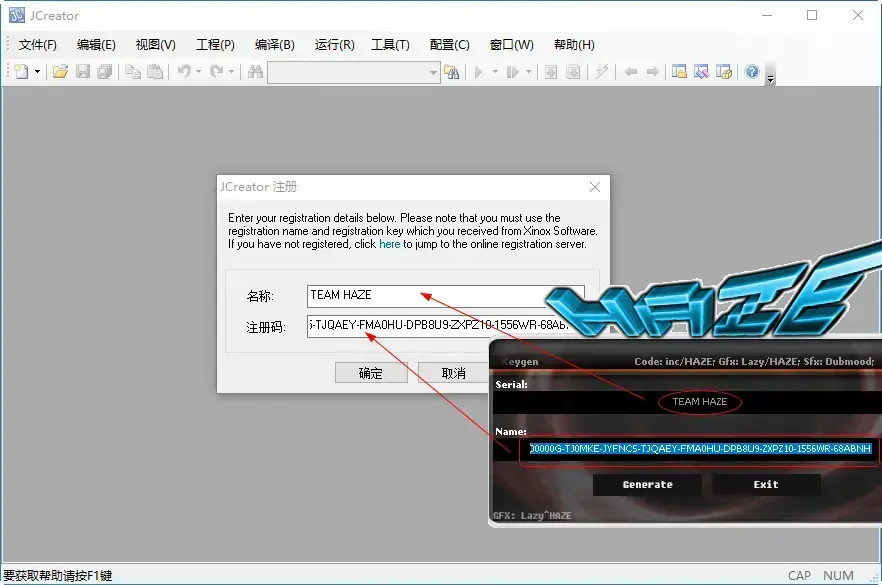The height and width of the screenshot is (585, 882).
Task: Click the Undo arrow icon
Action: pyautogui.click(x=184, y=72)
